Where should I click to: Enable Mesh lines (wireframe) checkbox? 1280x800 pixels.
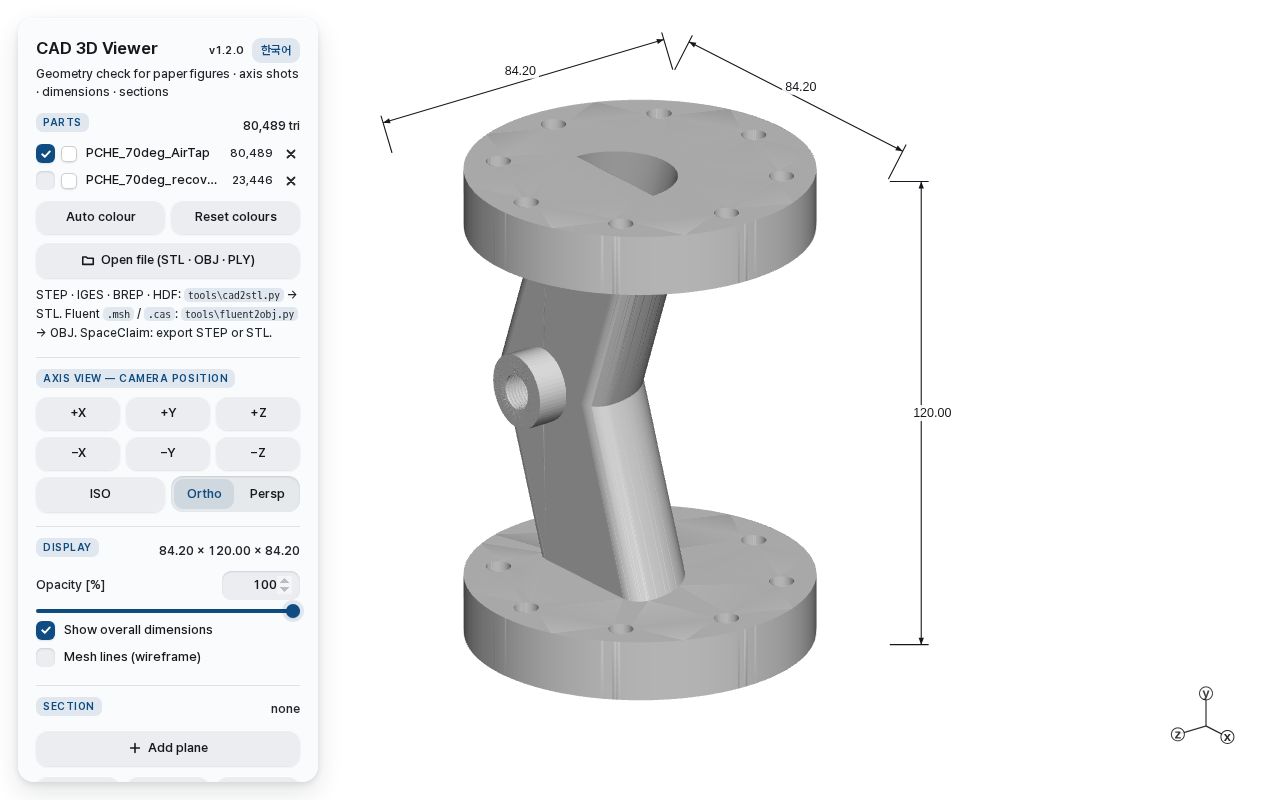coord(45,657)
